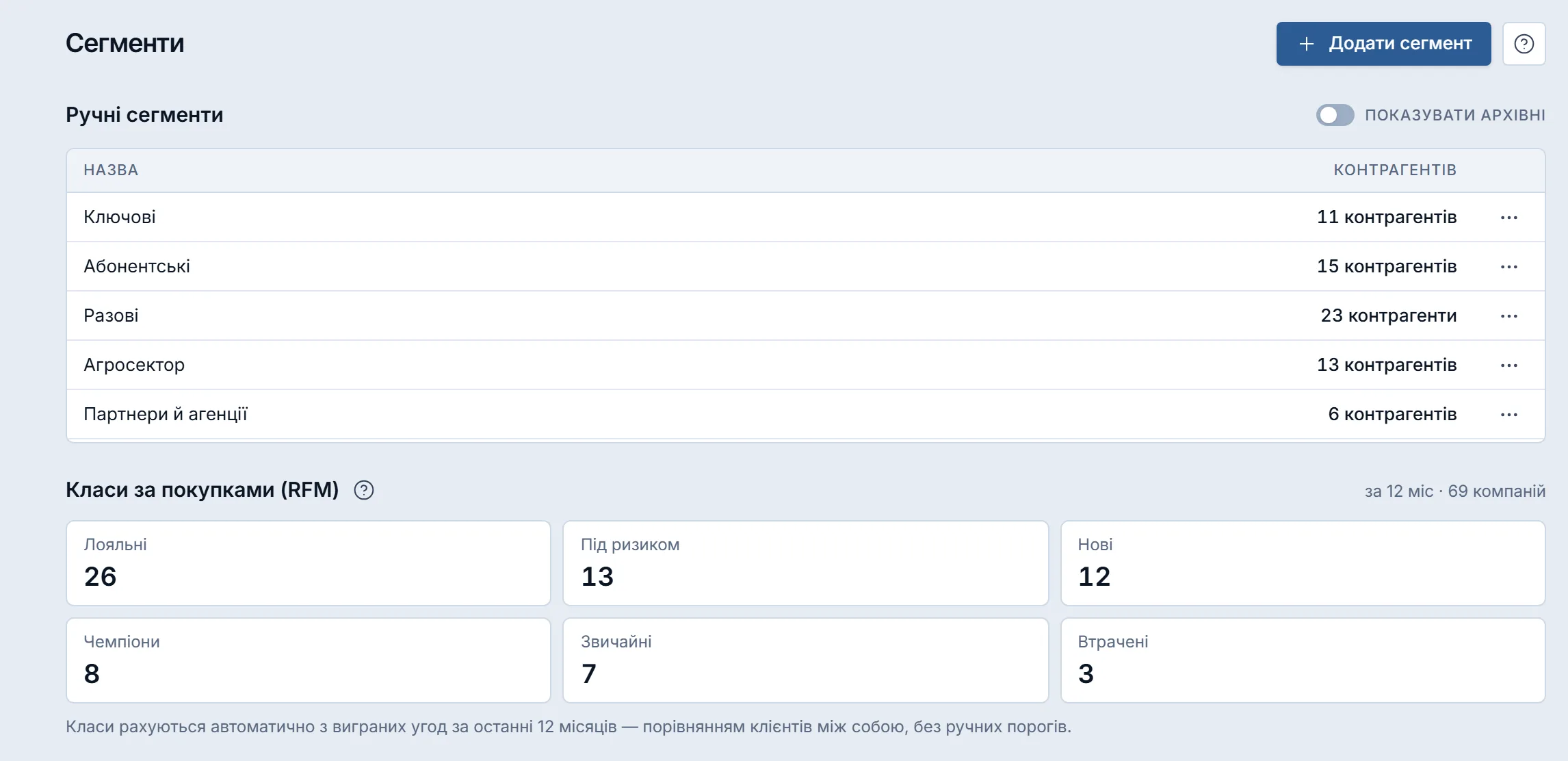1568x761 pixels.
Task: Click the за 12 міс · 69 компаній text
Action: (x=1455, y=491)
